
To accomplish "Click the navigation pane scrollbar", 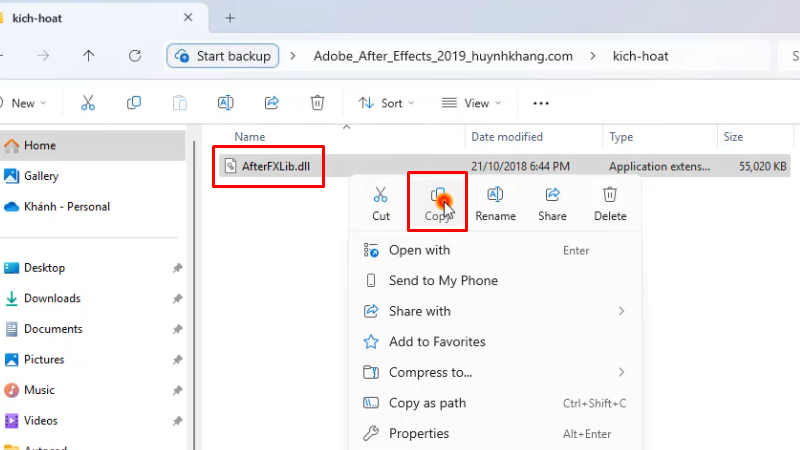I will pyautogui.click(x=194, y=296).
